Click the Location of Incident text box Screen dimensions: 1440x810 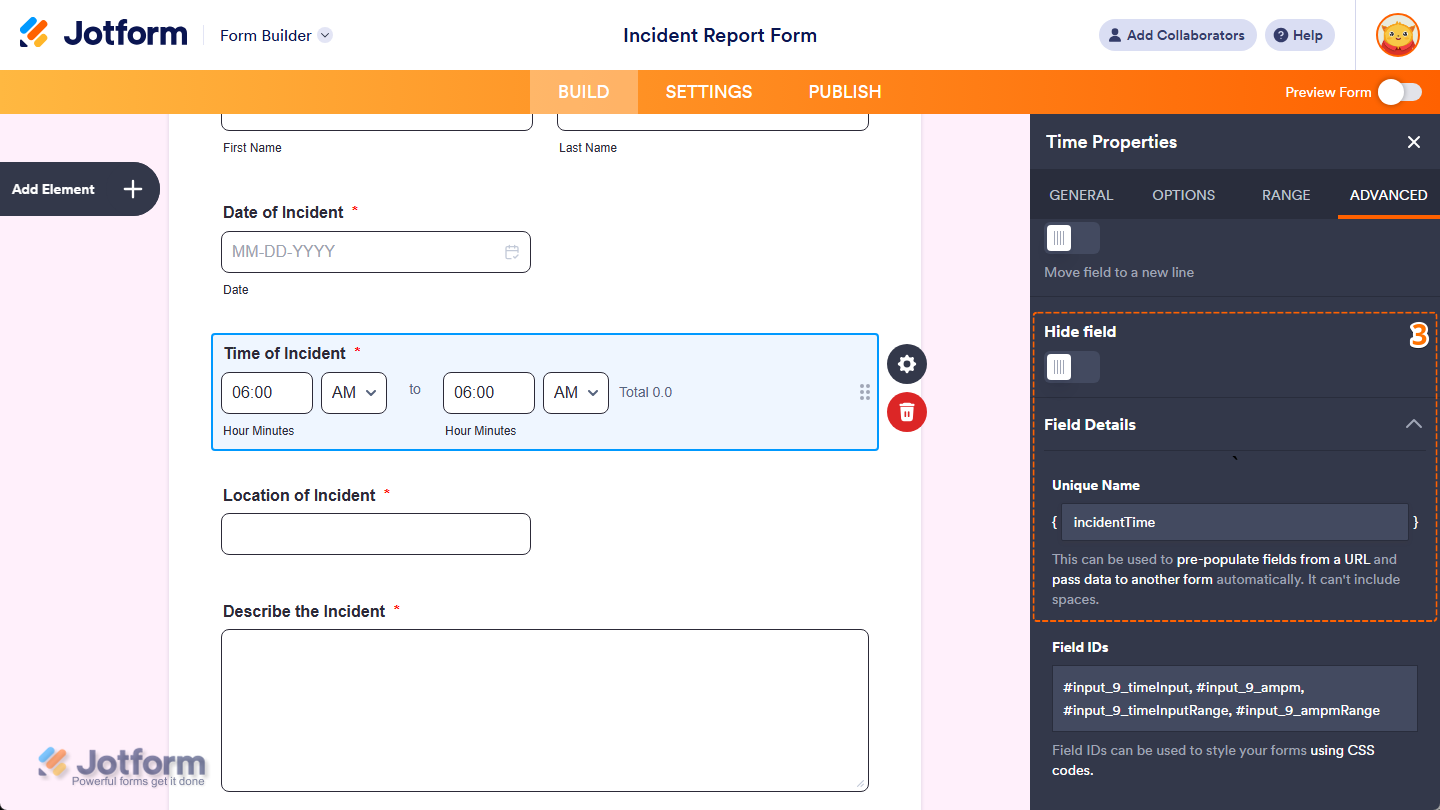coord(376,534)
